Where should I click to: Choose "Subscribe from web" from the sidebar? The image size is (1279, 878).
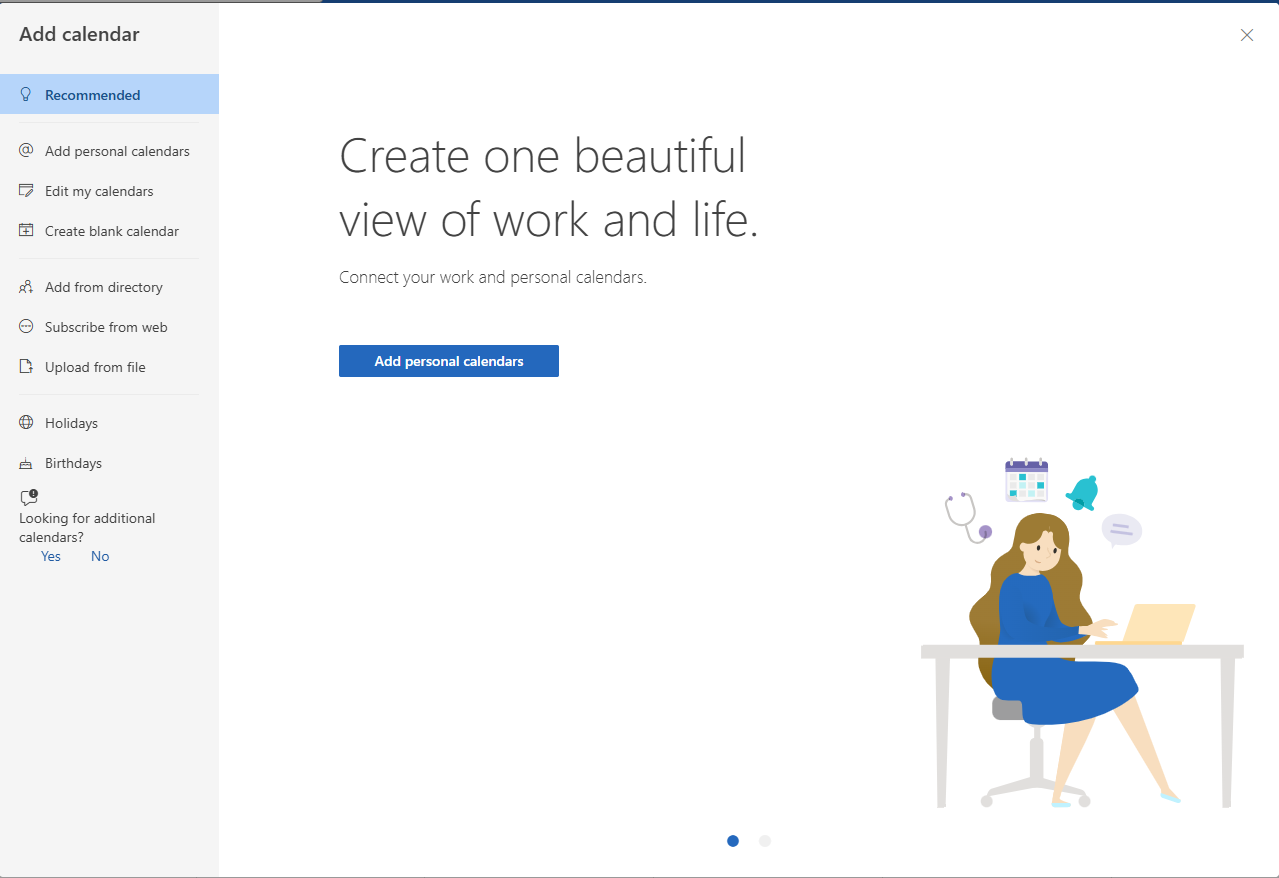(104, 326)
